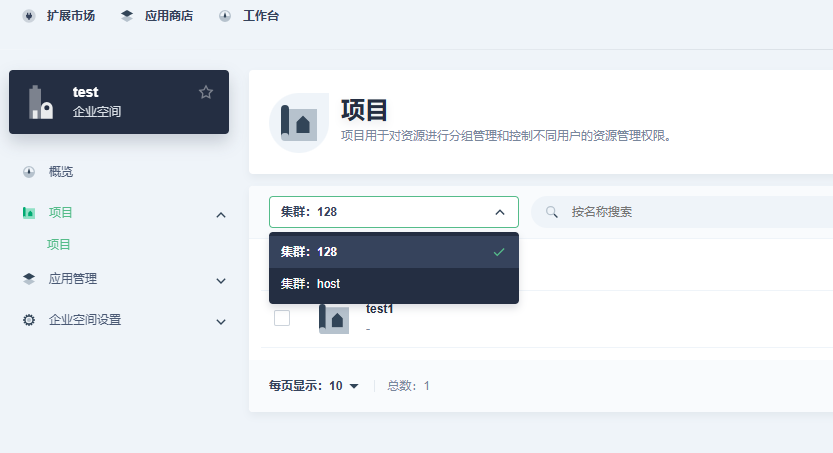The width and height of the screenshot is (833, 453).
Task: Open the 项目 sub-item in sidebar
Action: (x=58, y=244)
